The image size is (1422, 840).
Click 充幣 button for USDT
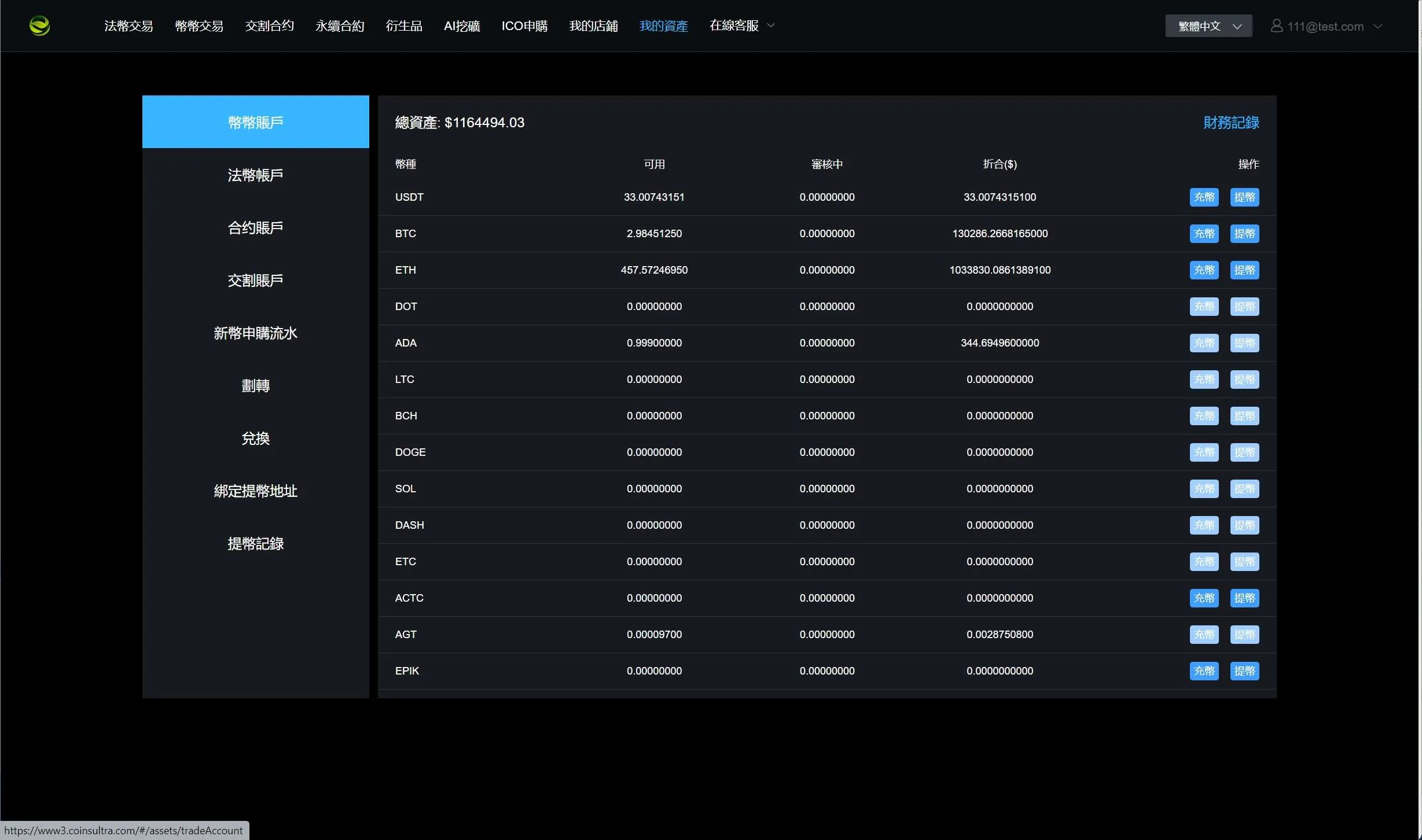1204,197
